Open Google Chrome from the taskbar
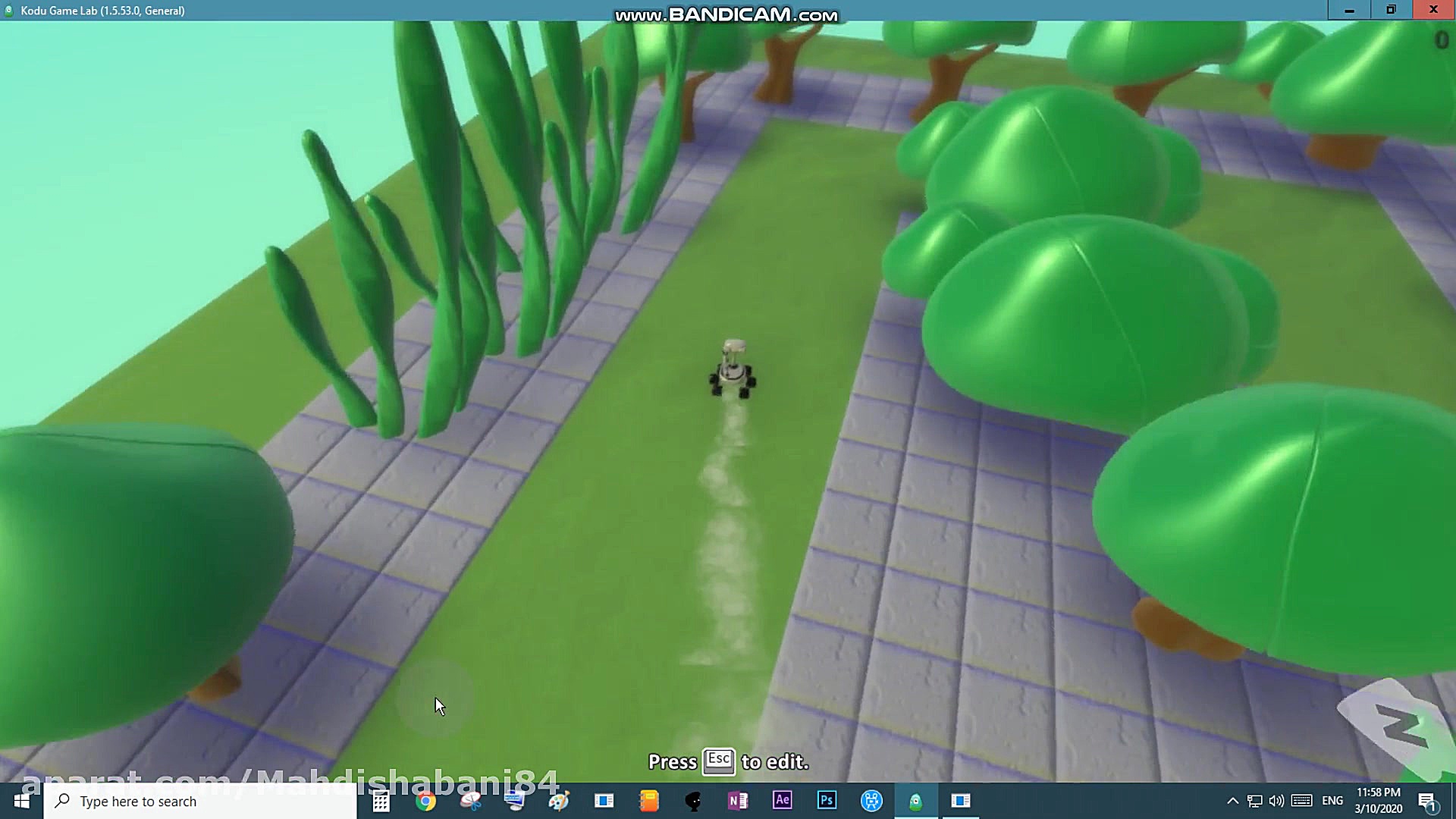This screenshot has width=1456, height=819. 425,801
